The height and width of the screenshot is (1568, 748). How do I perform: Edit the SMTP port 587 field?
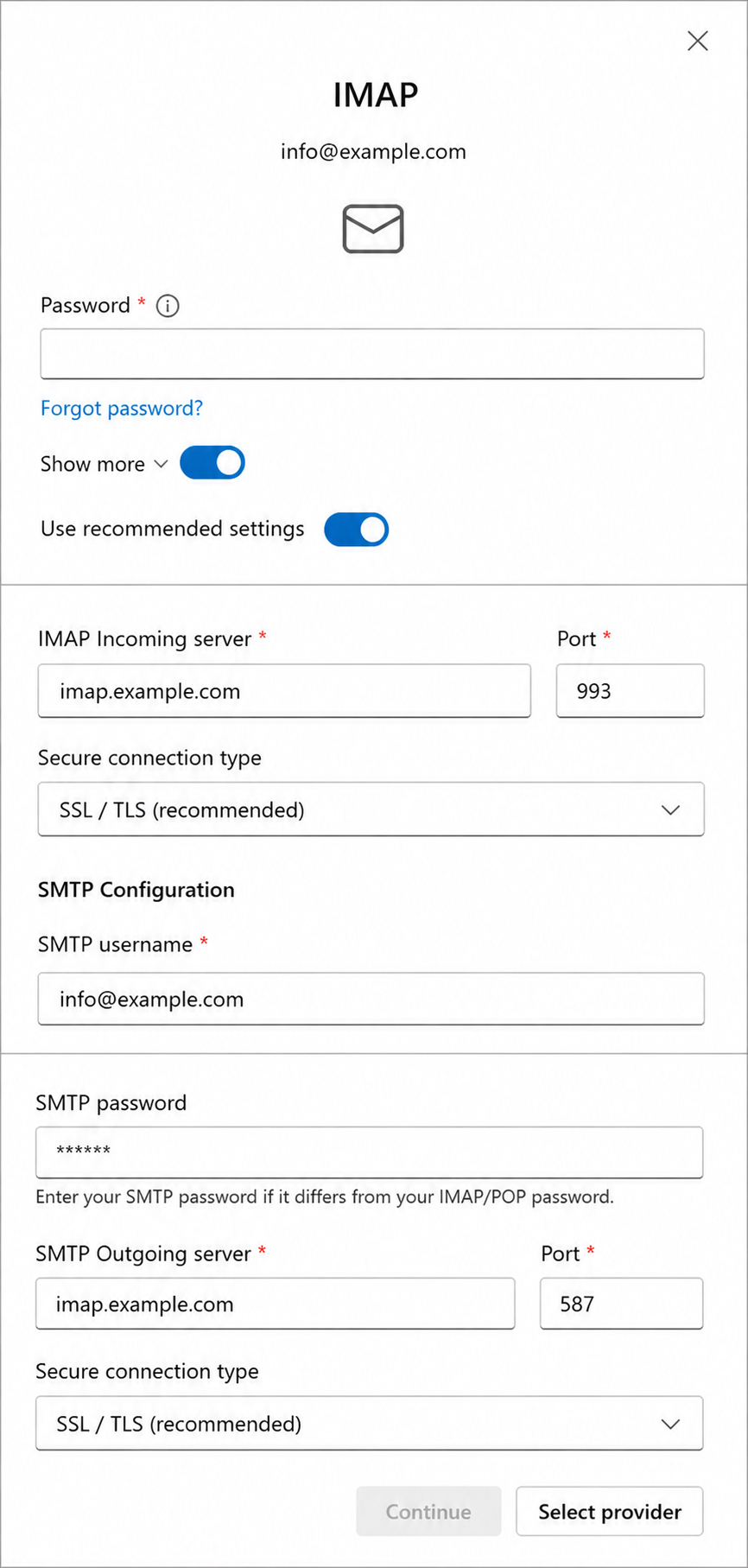pos(622,1304)
